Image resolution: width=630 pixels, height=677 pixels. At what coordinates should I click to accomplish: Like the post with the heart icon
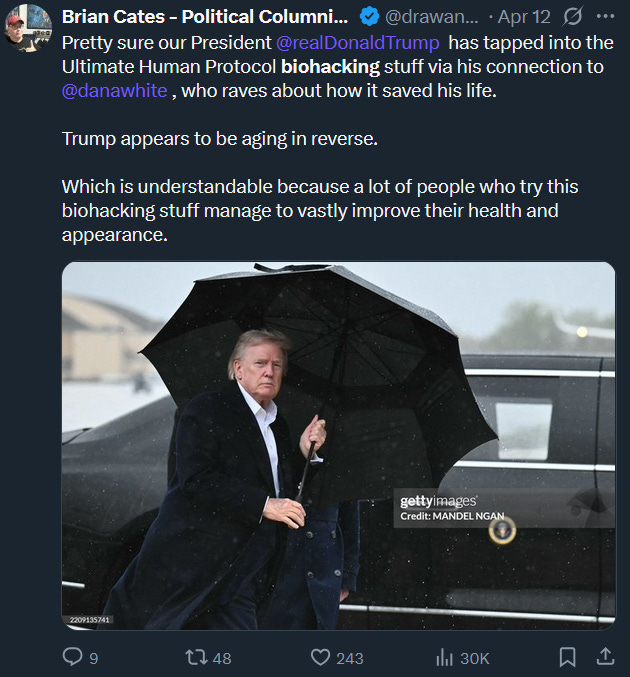click(x=320, y=658)
